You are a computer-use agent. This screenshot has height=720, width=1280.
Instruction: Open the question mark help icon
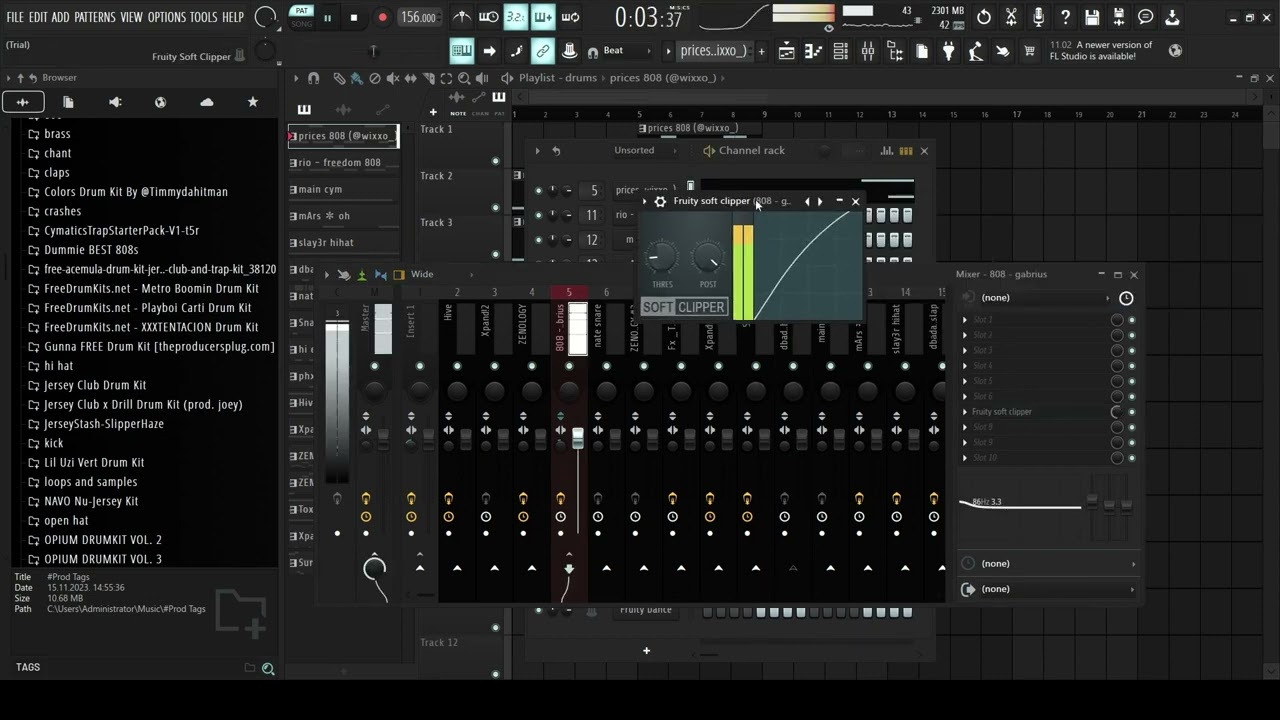[x=1065, y=17]
